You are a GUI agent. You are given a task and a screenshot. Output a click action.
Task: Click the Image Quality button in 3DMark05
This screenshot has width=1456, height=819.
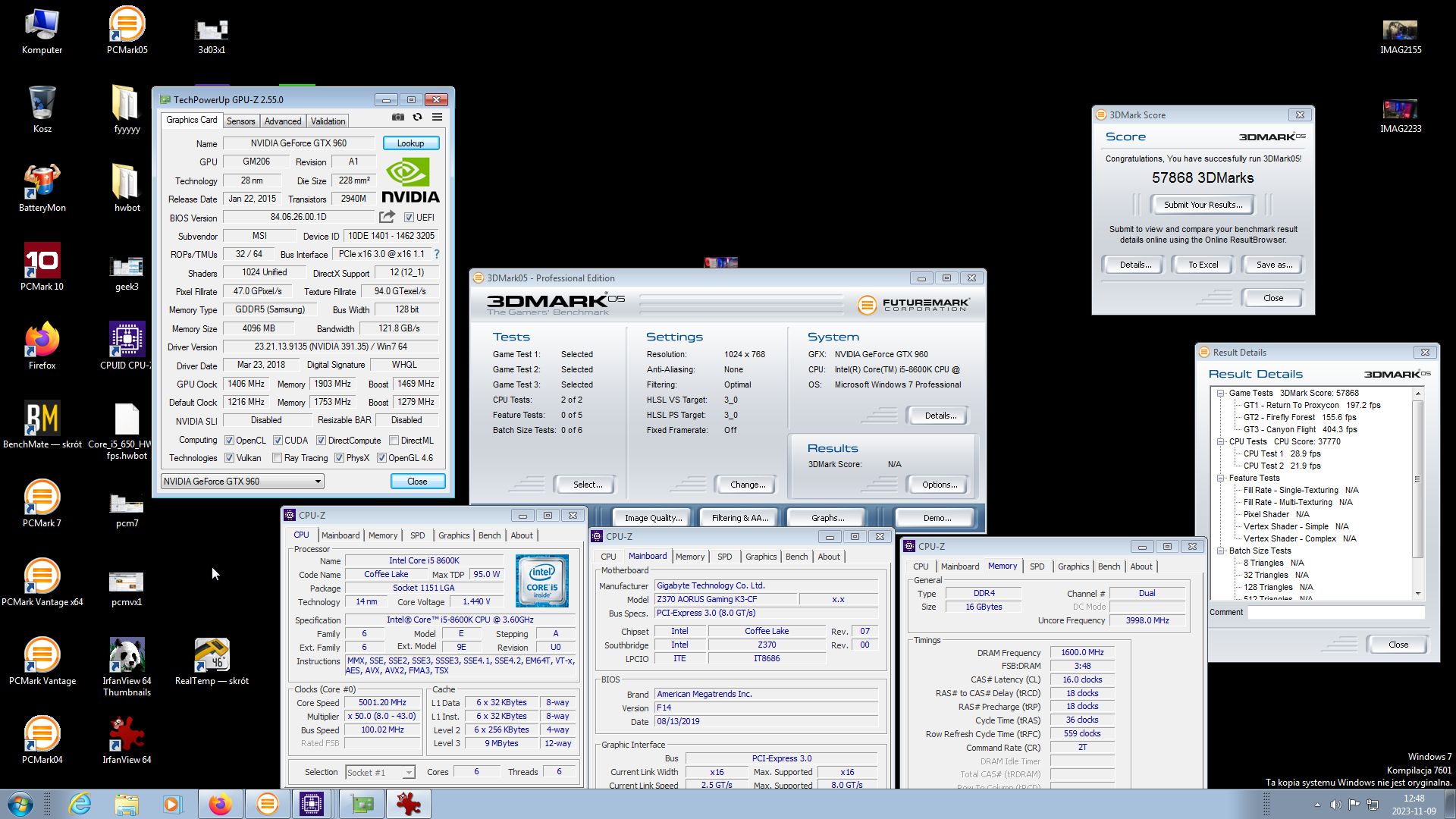652,518
